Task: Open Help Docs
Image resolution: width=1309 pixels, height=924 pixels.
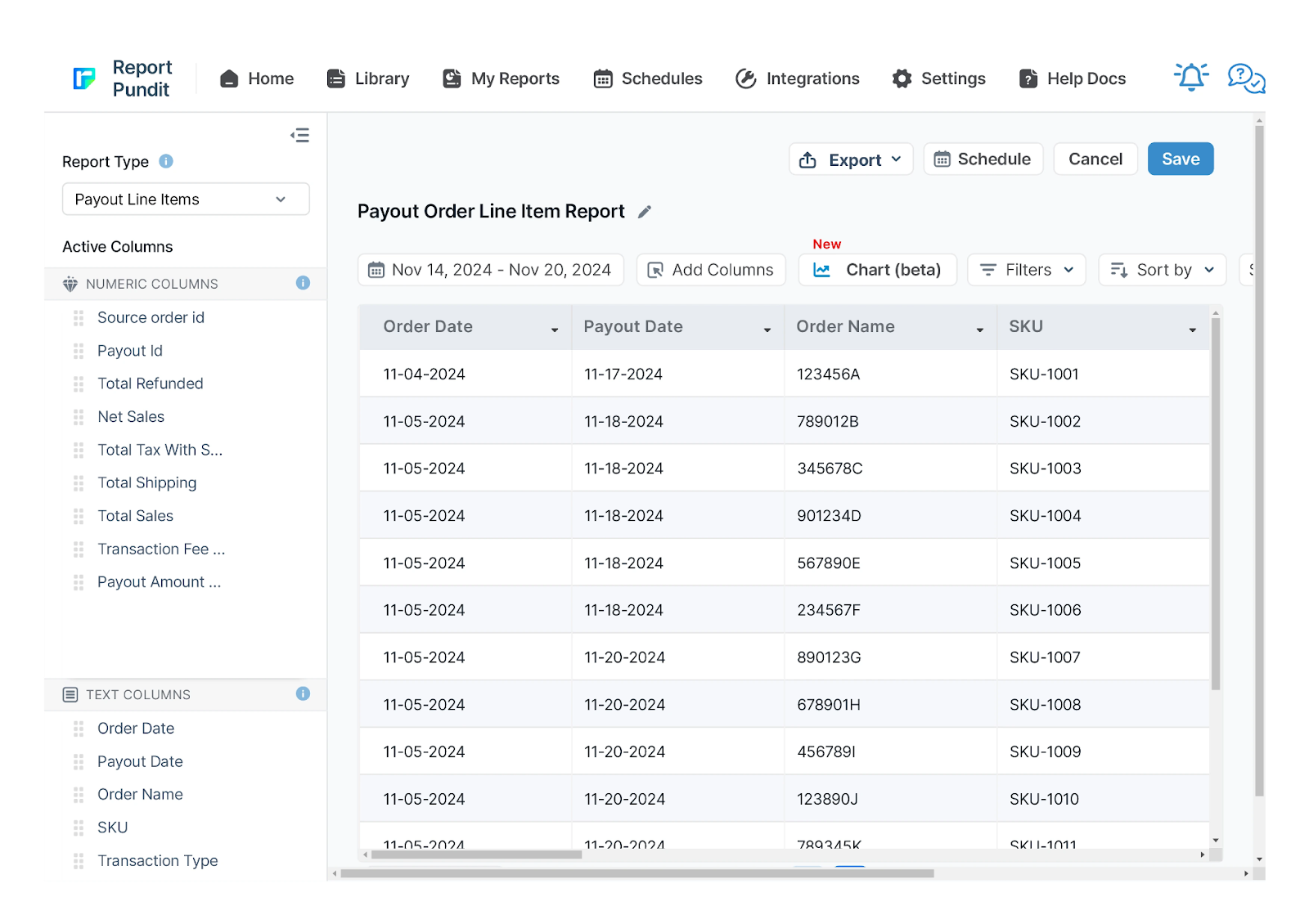Action: point(1073,78)
